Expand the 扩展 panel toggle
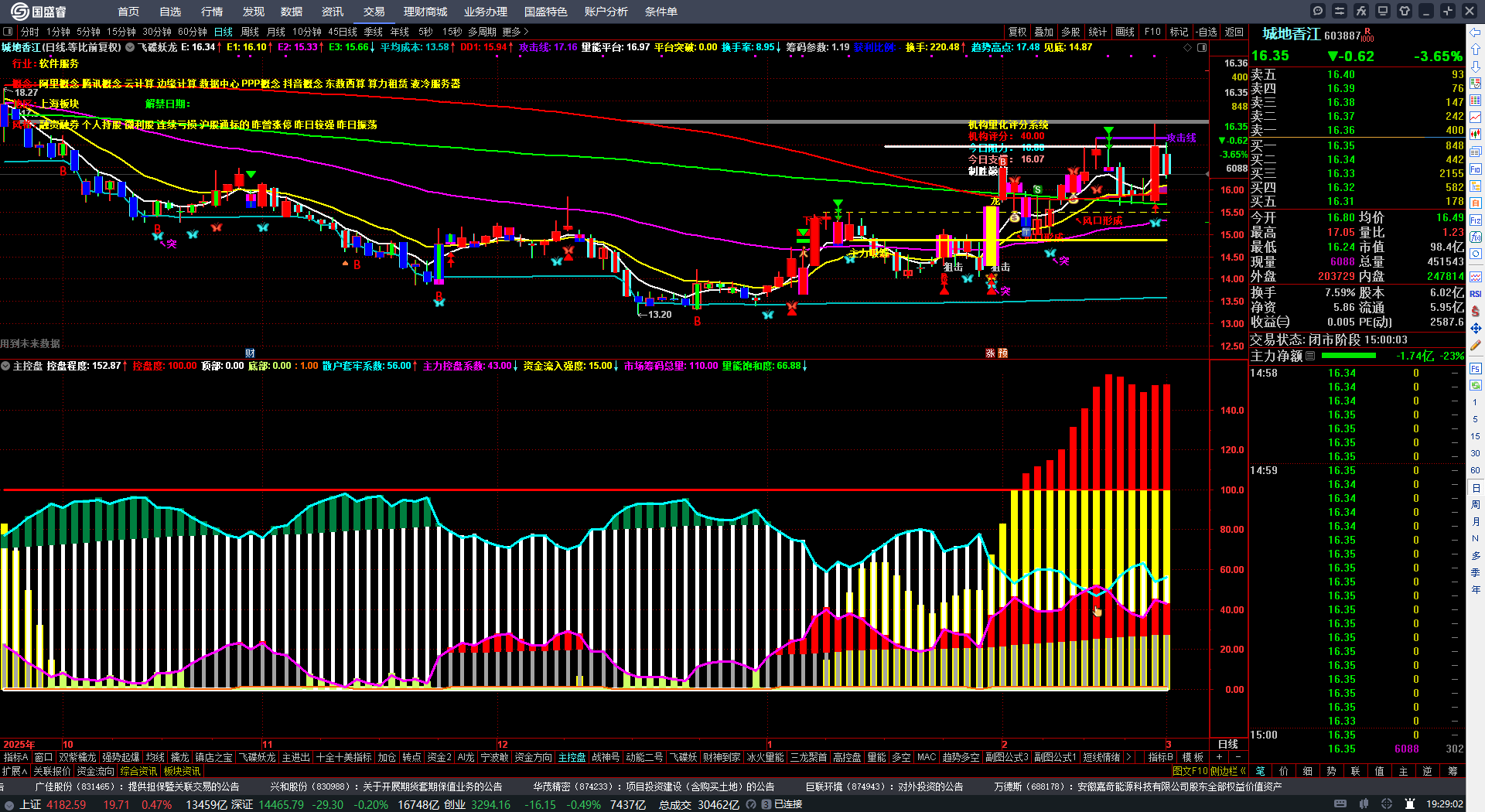 pos(14,771)
